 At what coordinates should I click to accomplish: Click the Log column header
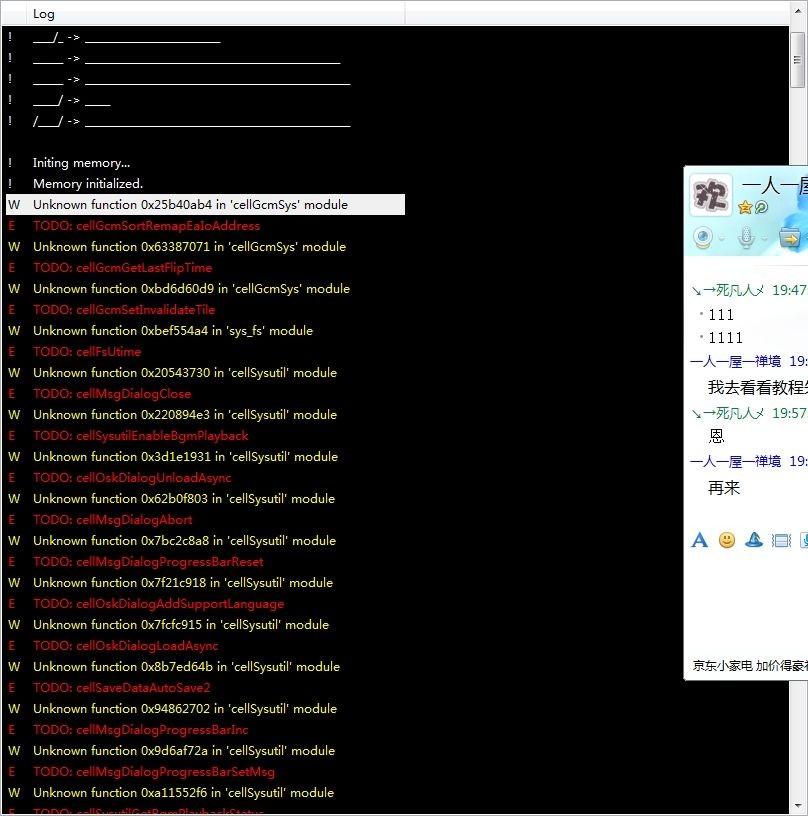coord(215,14)
